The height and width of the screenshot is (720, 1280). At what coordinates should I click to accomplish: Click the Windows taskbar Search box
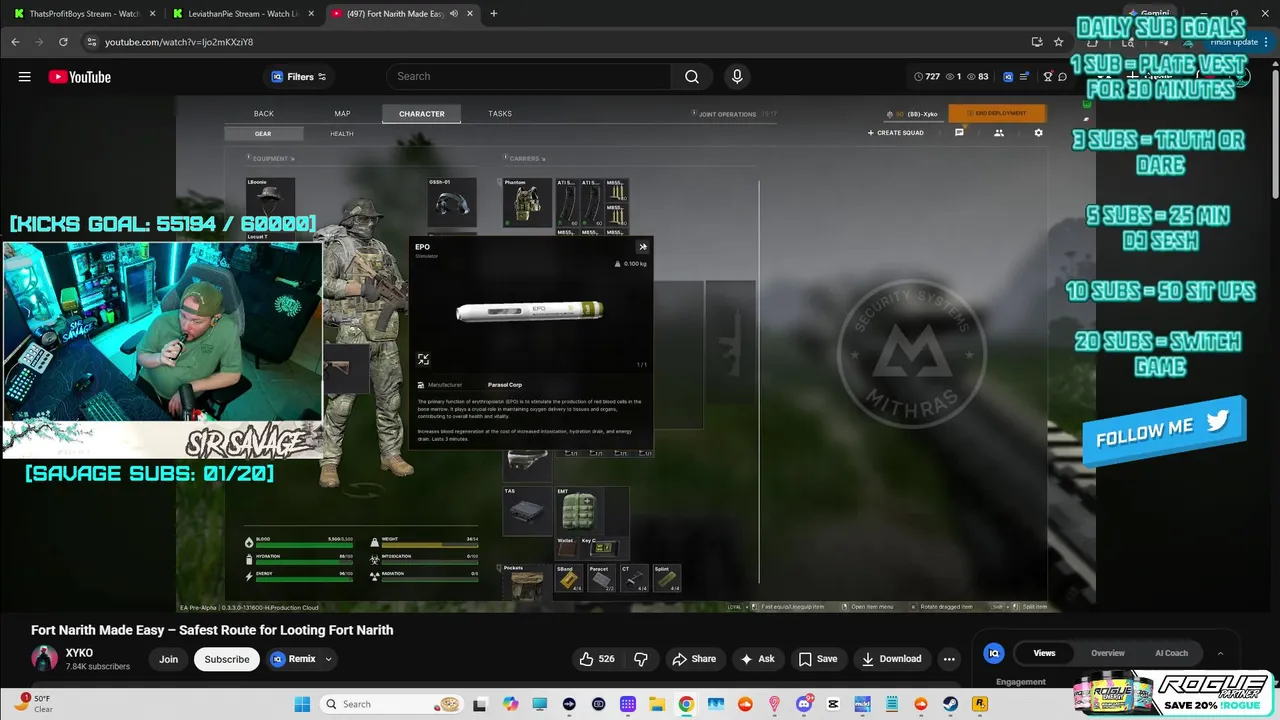click(x=390, y=704)
